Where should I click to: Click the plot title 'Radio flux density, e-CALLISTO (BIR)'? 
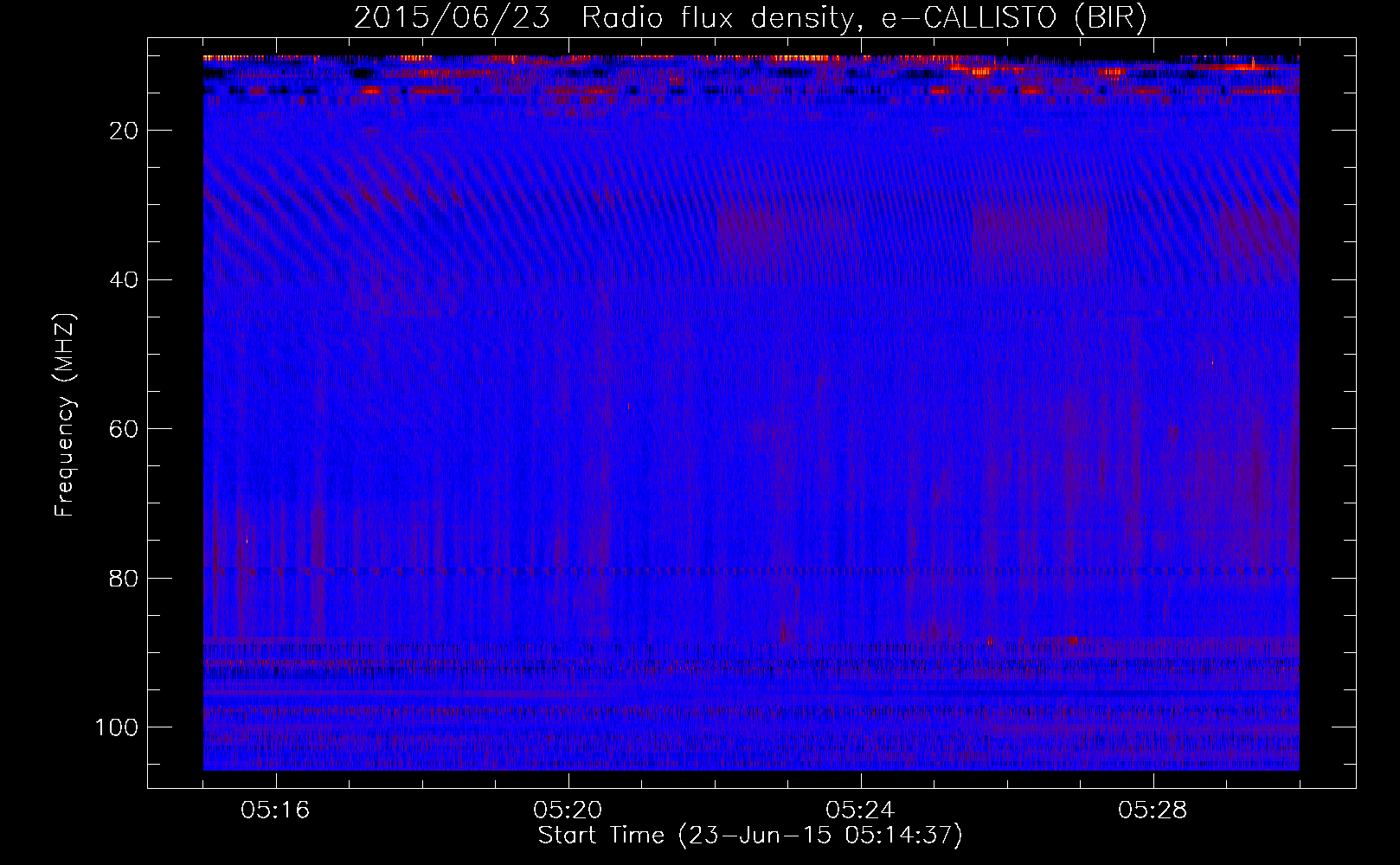pyautogui.click(x=864, y=19)
